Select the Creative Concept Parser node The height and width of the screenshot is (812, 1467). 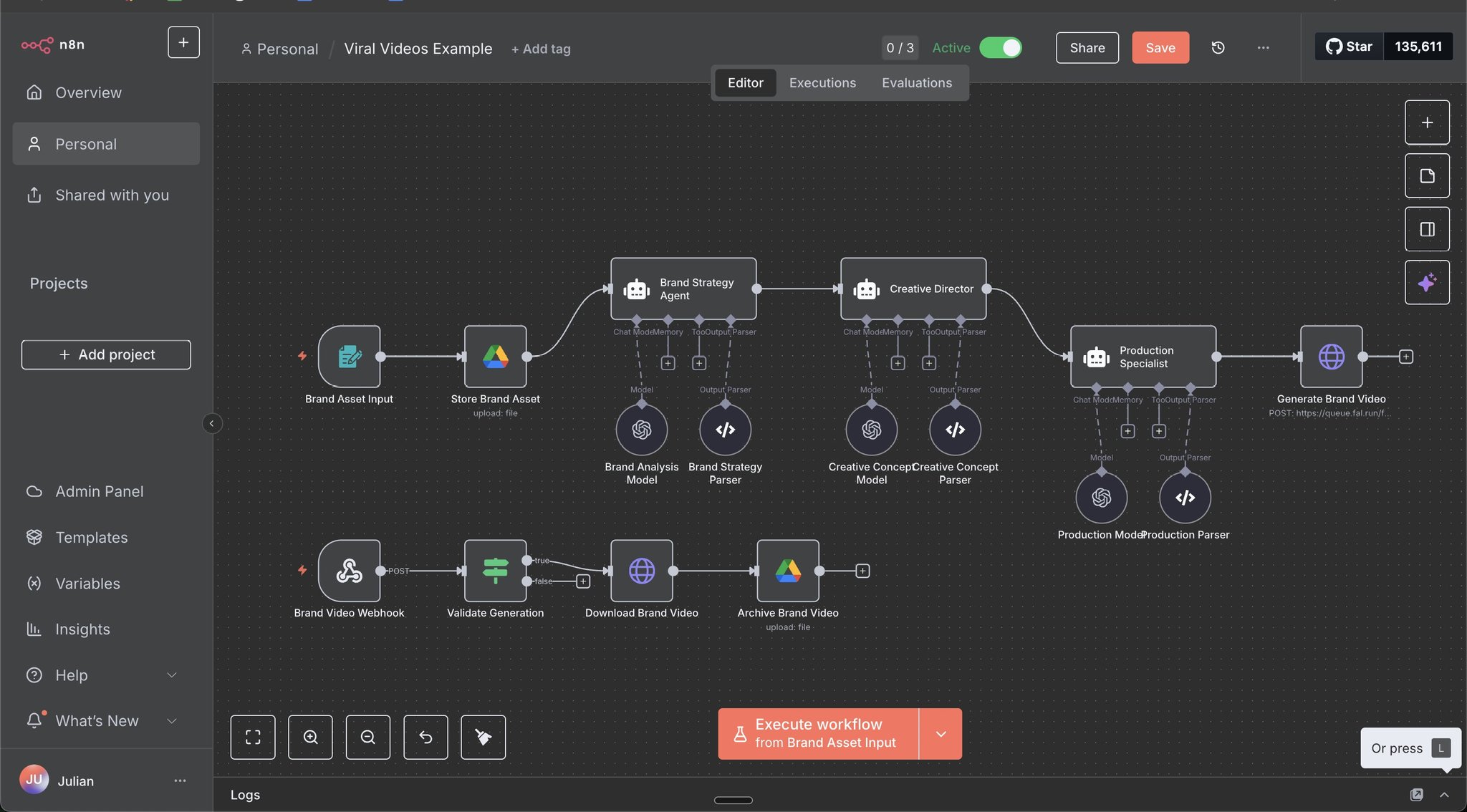click(x=956, y=430)
